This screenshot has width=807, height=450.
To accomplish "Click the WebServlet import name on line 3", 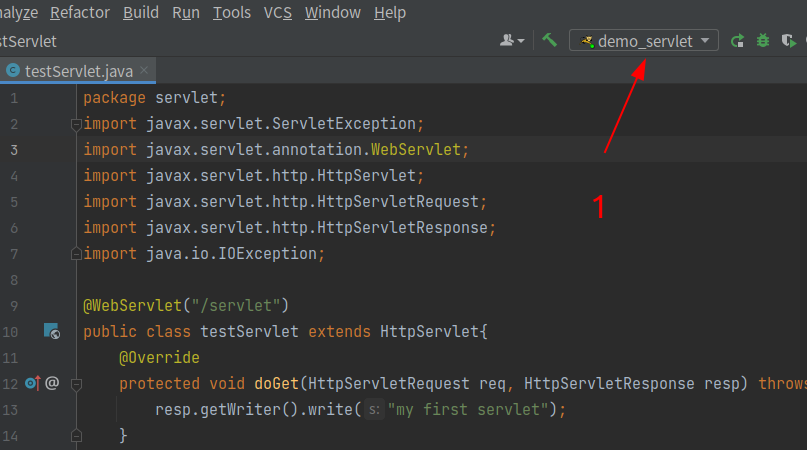I will pos(416,150).
